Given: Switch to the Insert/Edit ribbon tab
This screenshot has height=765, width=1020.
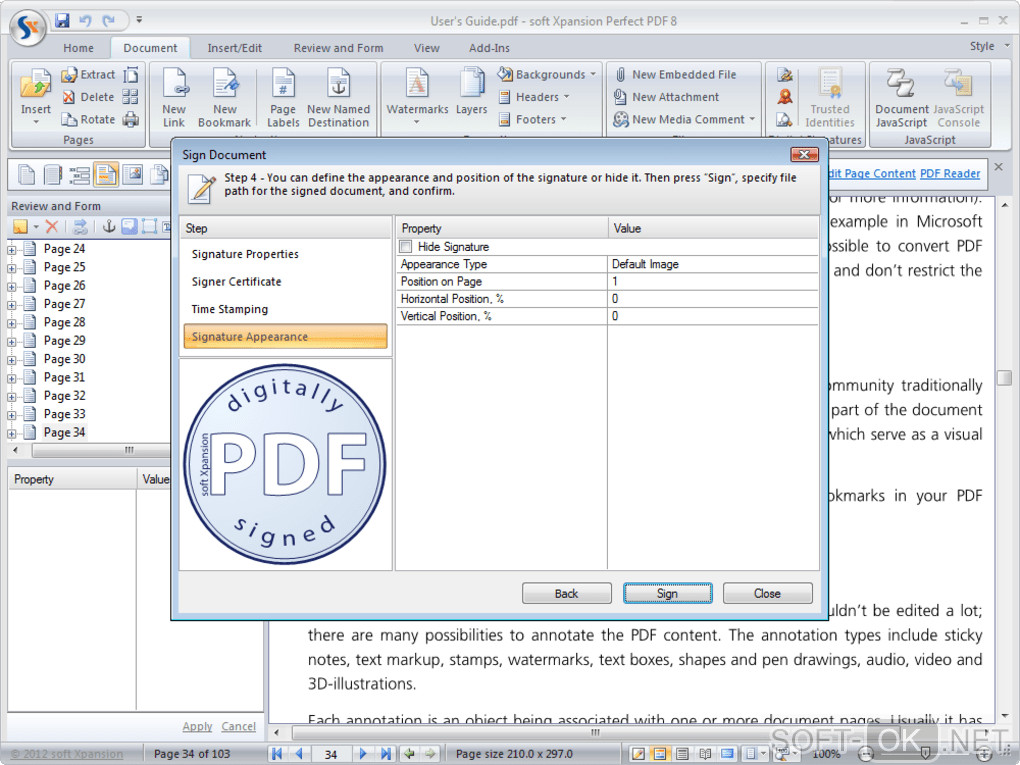Looking at the screenshot, I should coord(234,48).
